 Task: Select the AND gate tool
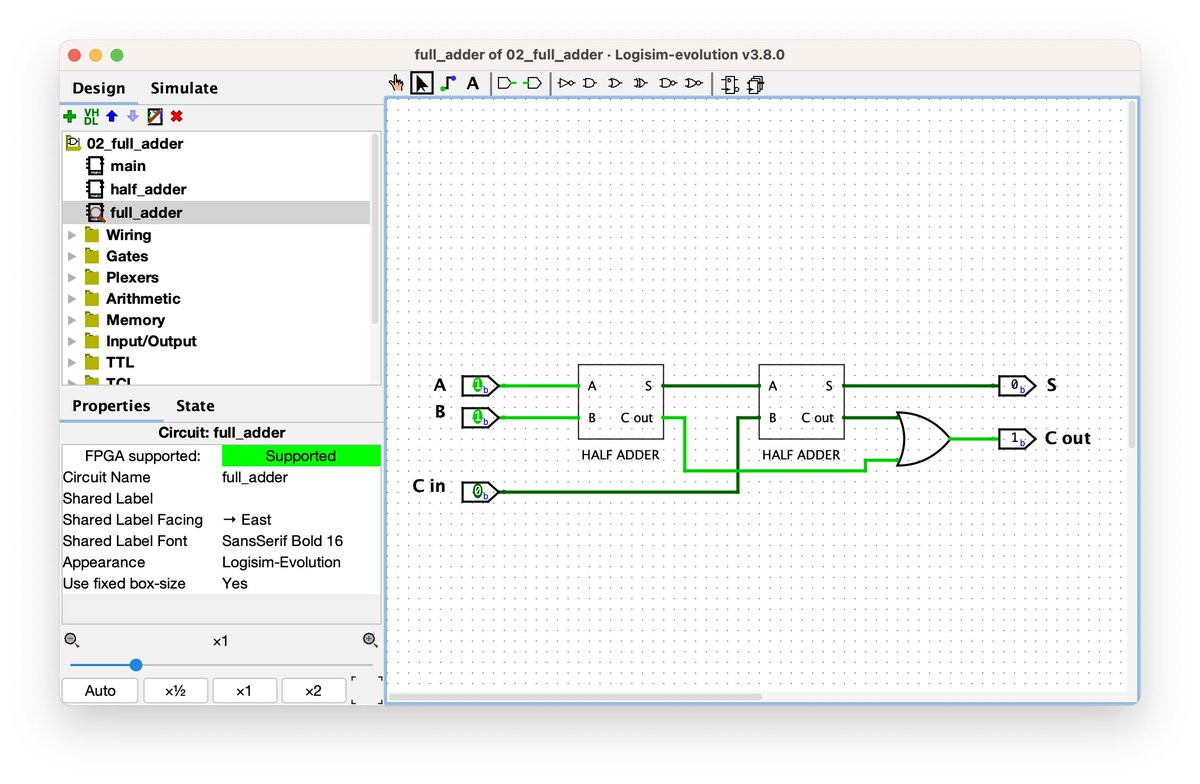click(x=591, y=83)
